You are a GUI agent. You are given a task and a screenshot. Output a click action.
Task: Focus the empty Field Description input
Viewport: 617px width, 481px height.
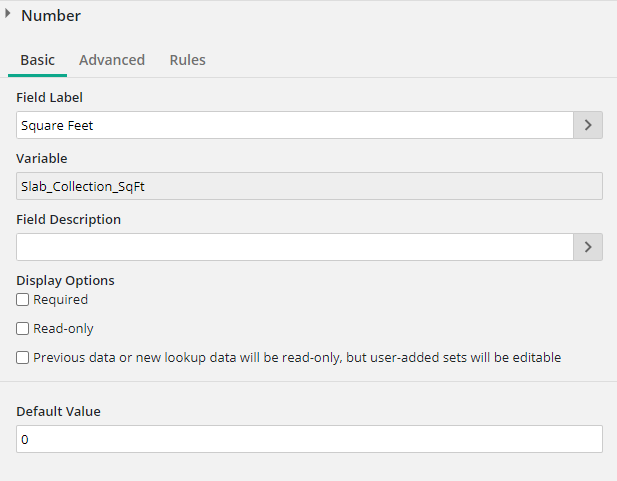[x=294, y=247]
